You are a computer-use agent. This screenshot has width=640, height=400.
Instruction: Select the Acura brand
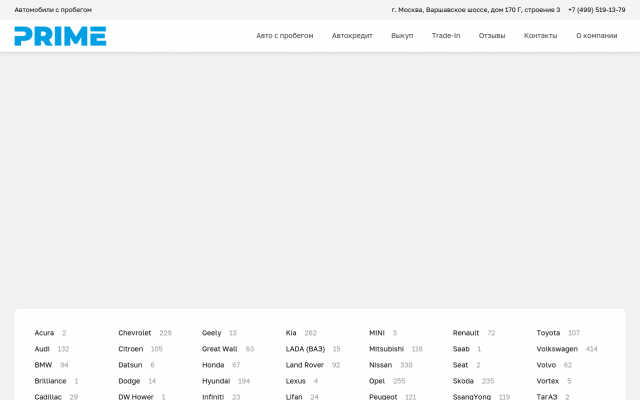point(44,333)
